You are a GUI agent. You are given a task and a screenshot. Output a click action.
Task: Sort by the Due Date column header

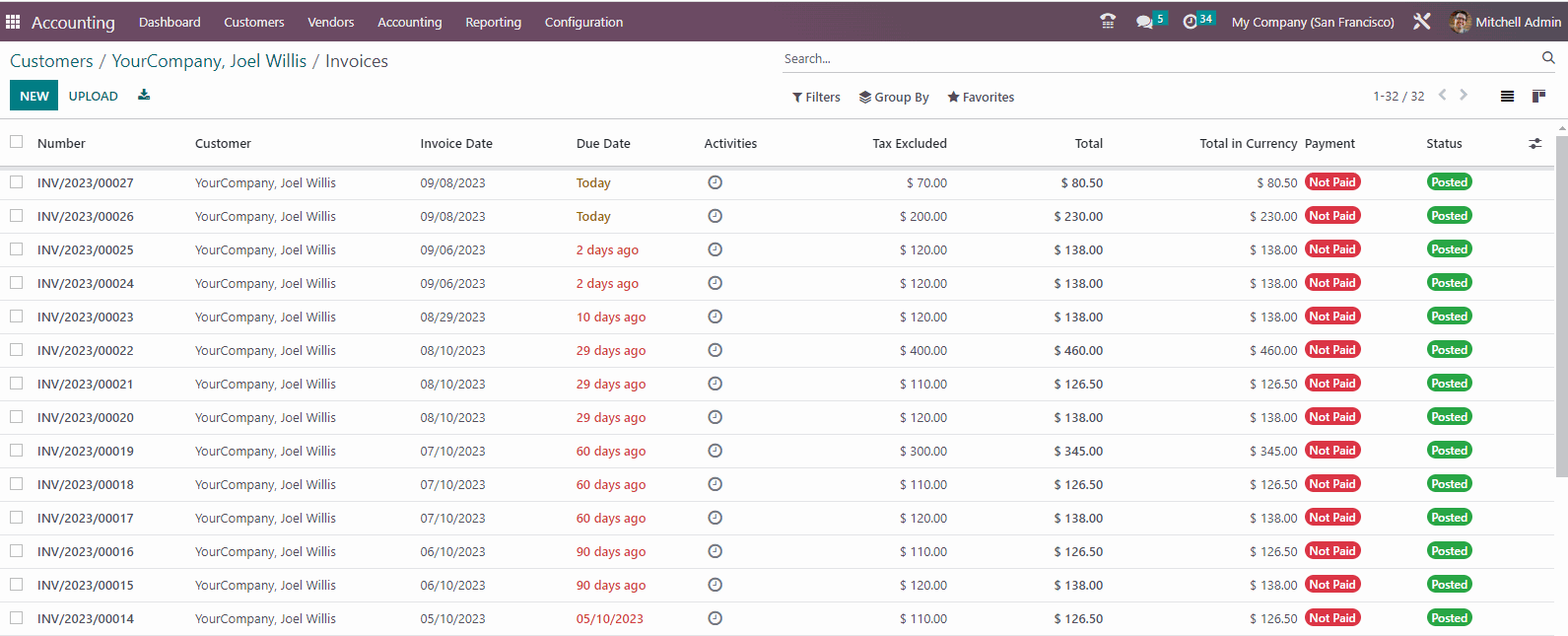tap(603, 143)
